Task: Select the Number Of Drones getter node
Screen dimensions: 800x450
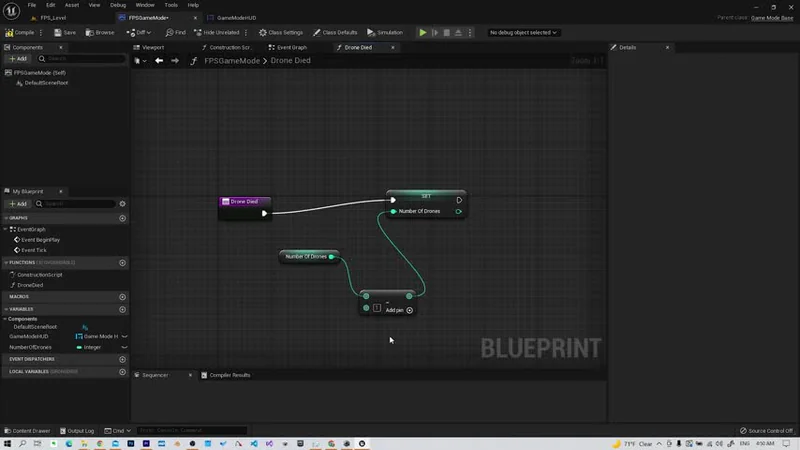Action: 308,257
